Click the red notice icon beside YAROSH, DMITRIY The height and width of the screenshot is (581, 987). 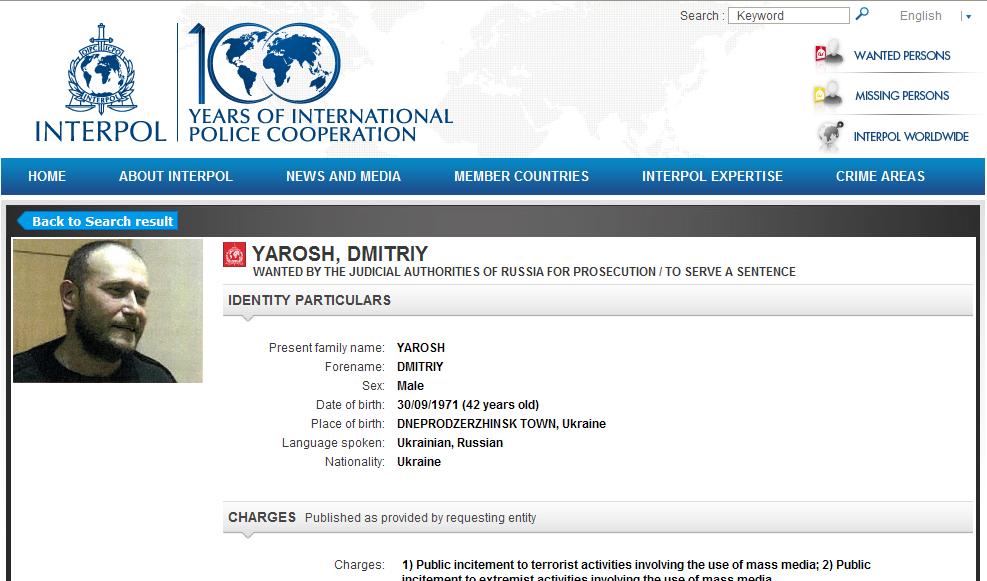coord(234,255)
